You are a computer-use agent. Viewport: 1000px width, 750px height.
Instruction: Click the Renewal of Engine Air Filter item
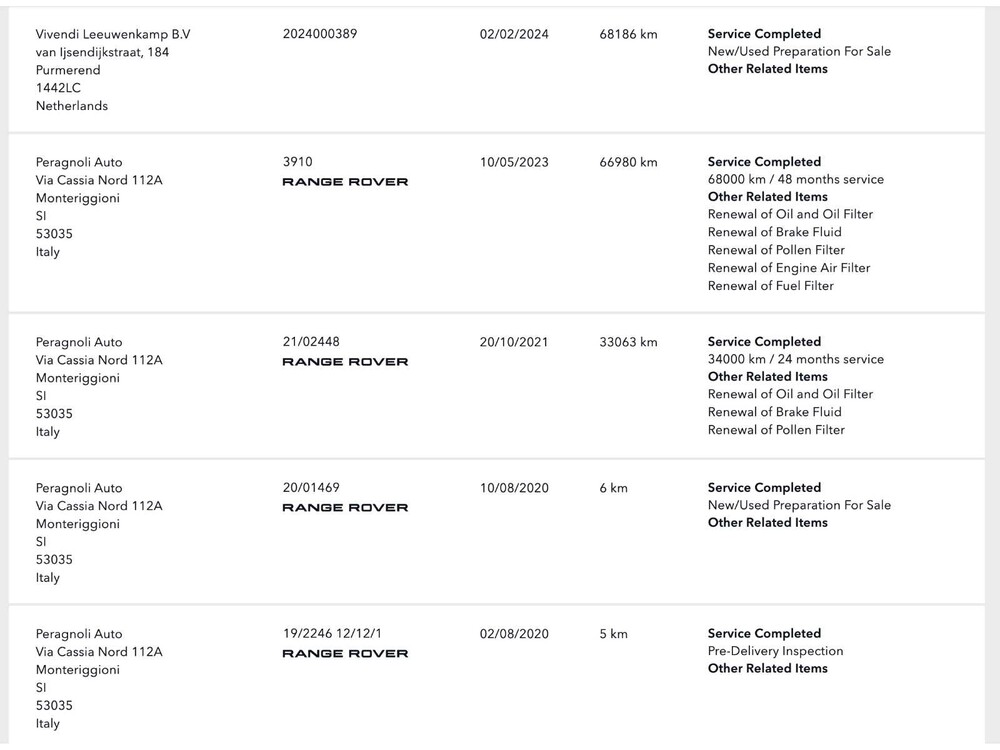[x=789, y=268]
